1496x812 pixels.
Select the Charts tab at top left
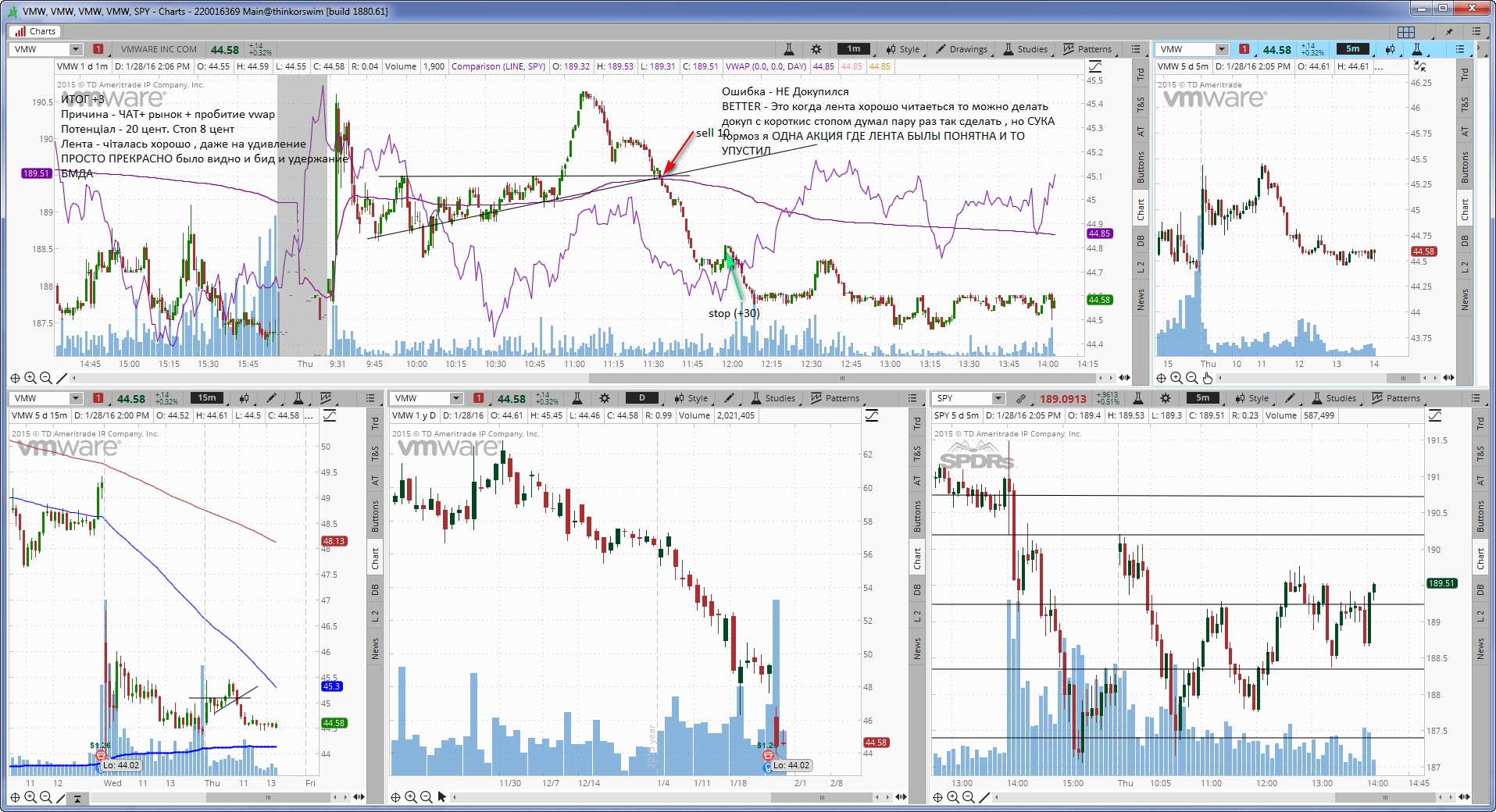(x=35, y=31)
